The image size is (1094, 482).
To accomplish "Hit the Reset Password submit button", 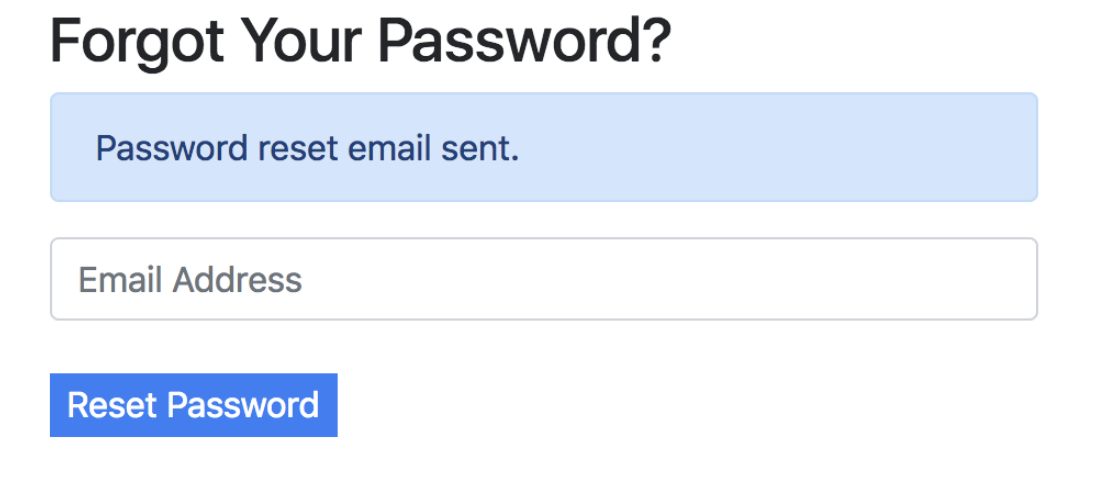I will point(193,405).
